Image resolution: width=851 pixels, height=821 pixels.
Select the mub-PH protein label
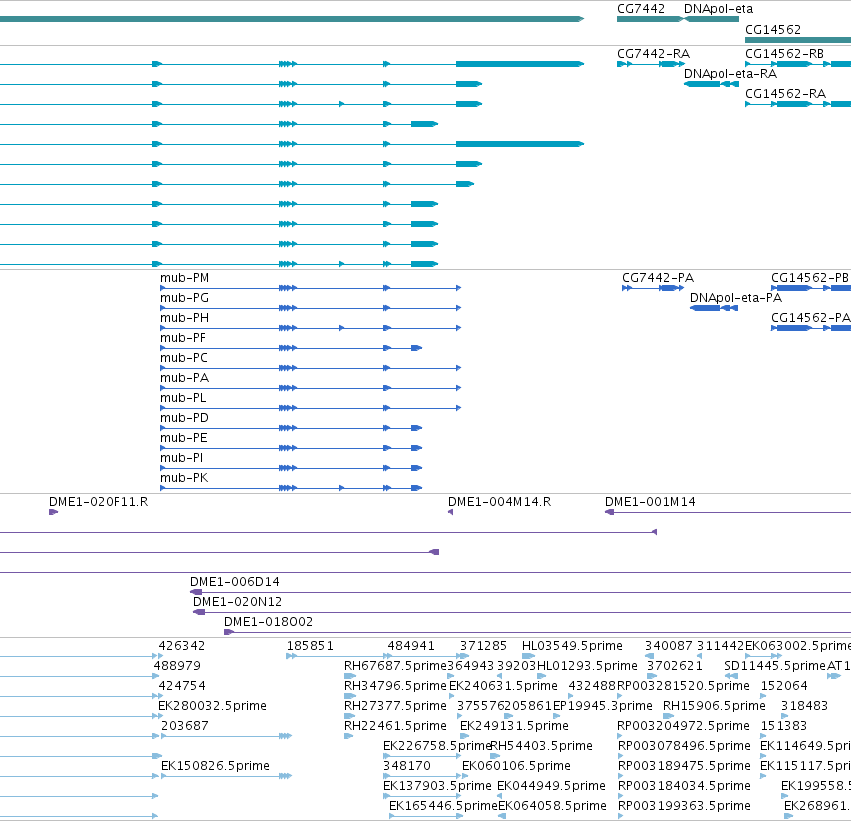pyautogui.click(x=185, y=318)
